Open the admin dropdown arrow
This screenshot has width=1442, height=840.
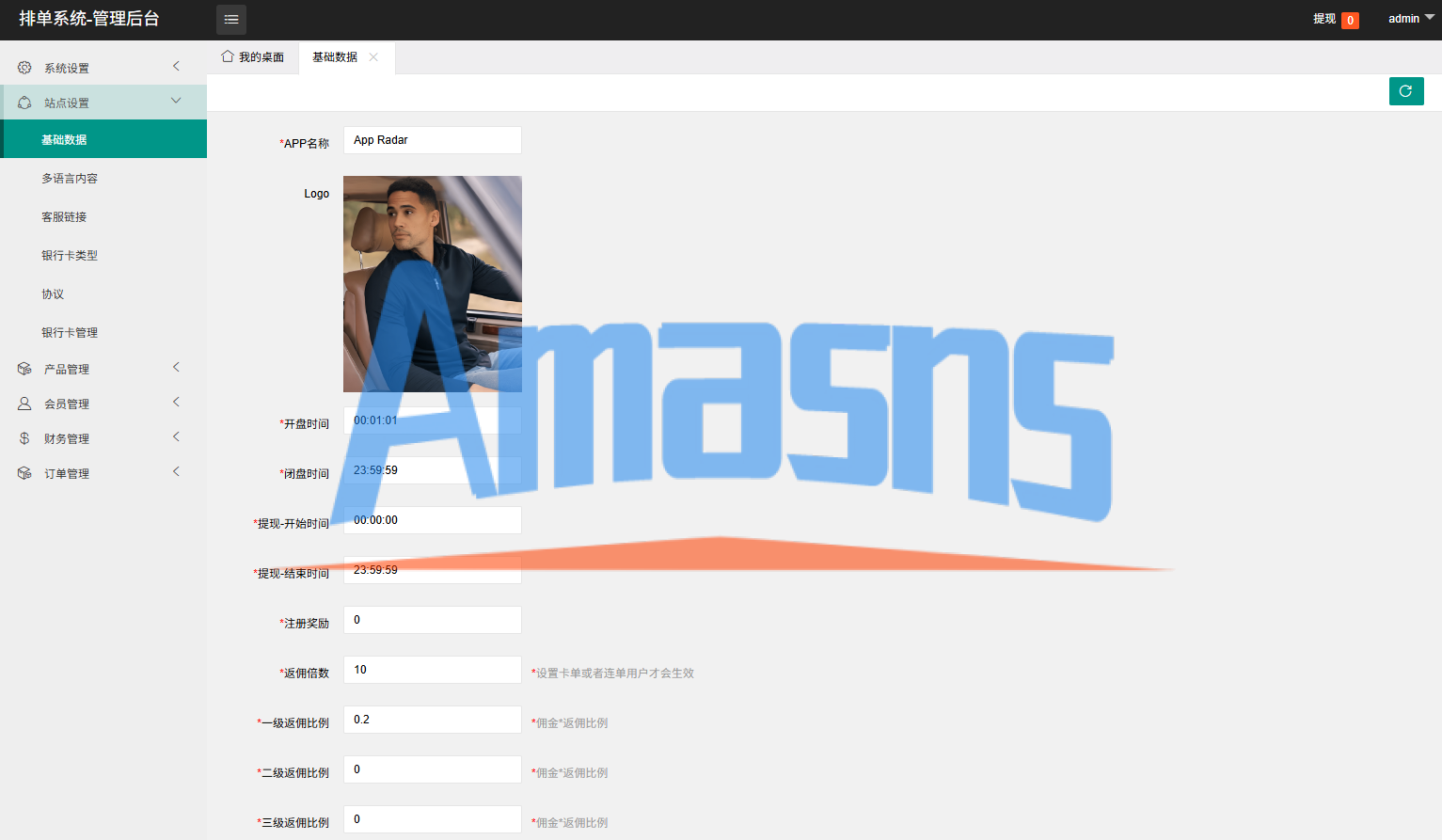coord(1430,17)
